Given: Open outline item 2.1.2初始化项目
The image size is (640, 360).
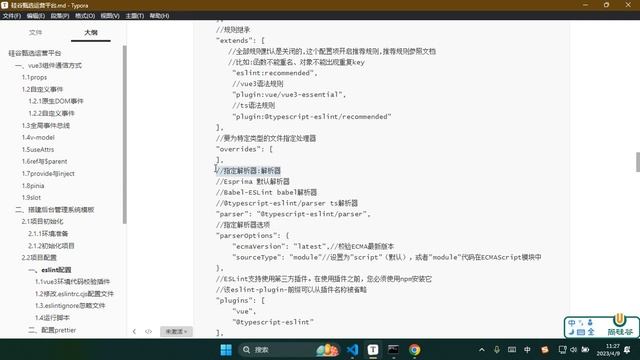Looking at the screenshot, I should (51, 246).
